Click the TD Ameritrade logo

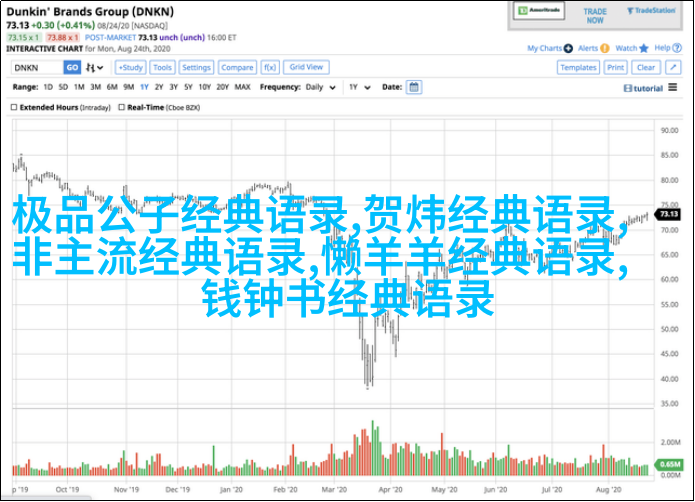pyautogui.click(x=539, y=10)
